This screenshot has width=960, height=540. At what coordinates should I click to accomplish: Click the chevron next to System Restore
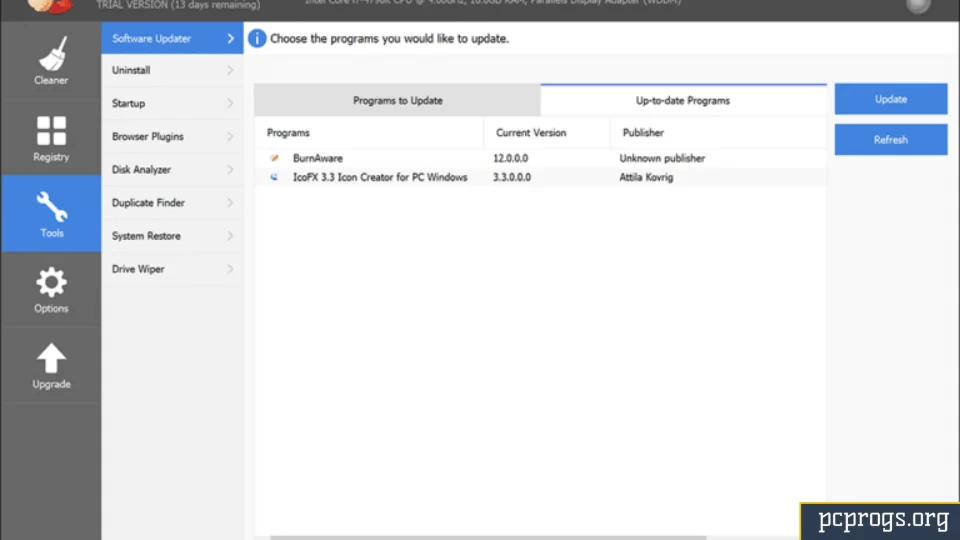[231, 236]
